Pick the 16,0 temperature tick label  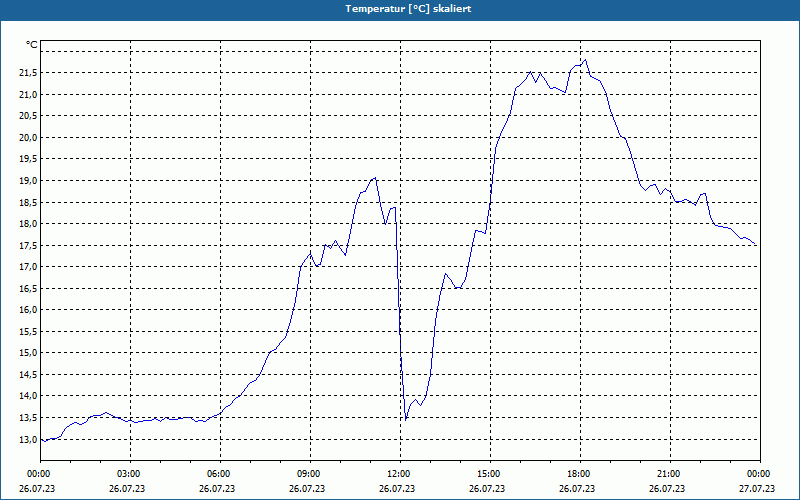pyautogui.click(x=29, y=310)
